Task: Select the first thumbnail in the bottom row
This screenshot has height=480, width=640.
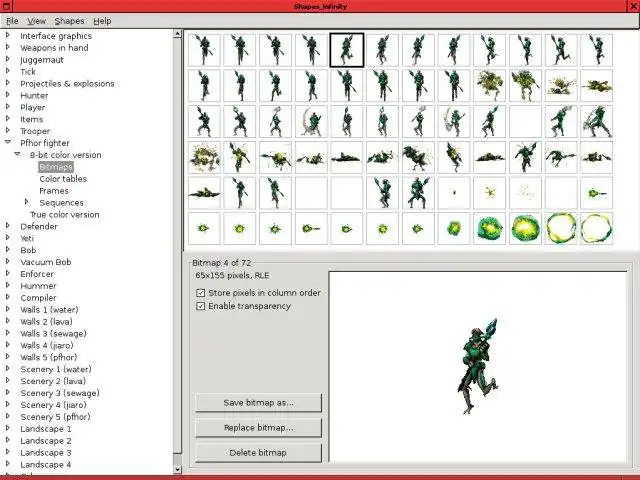Action: (x=204, y=229)
